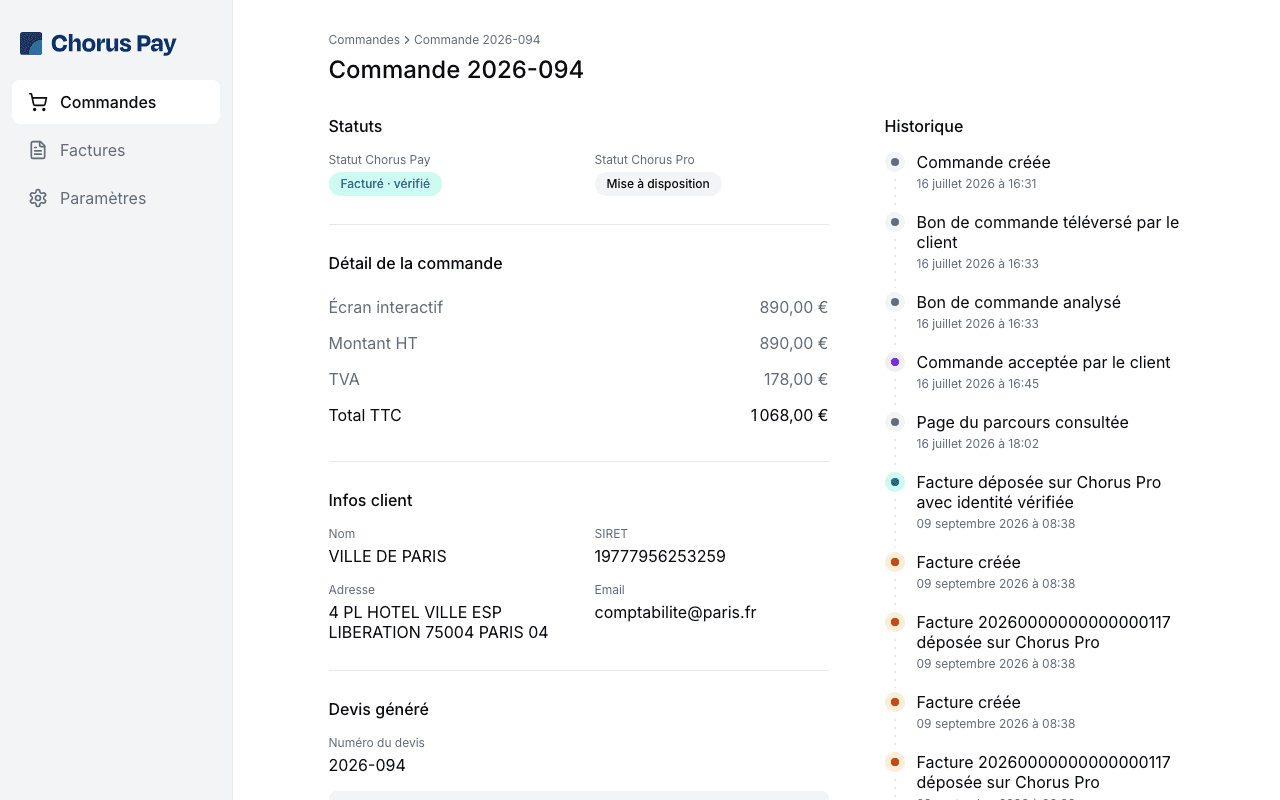Click the Bon de commande téléversé timeline dot
This screenshot has width=1280, height=800.
tap(895, 222)
